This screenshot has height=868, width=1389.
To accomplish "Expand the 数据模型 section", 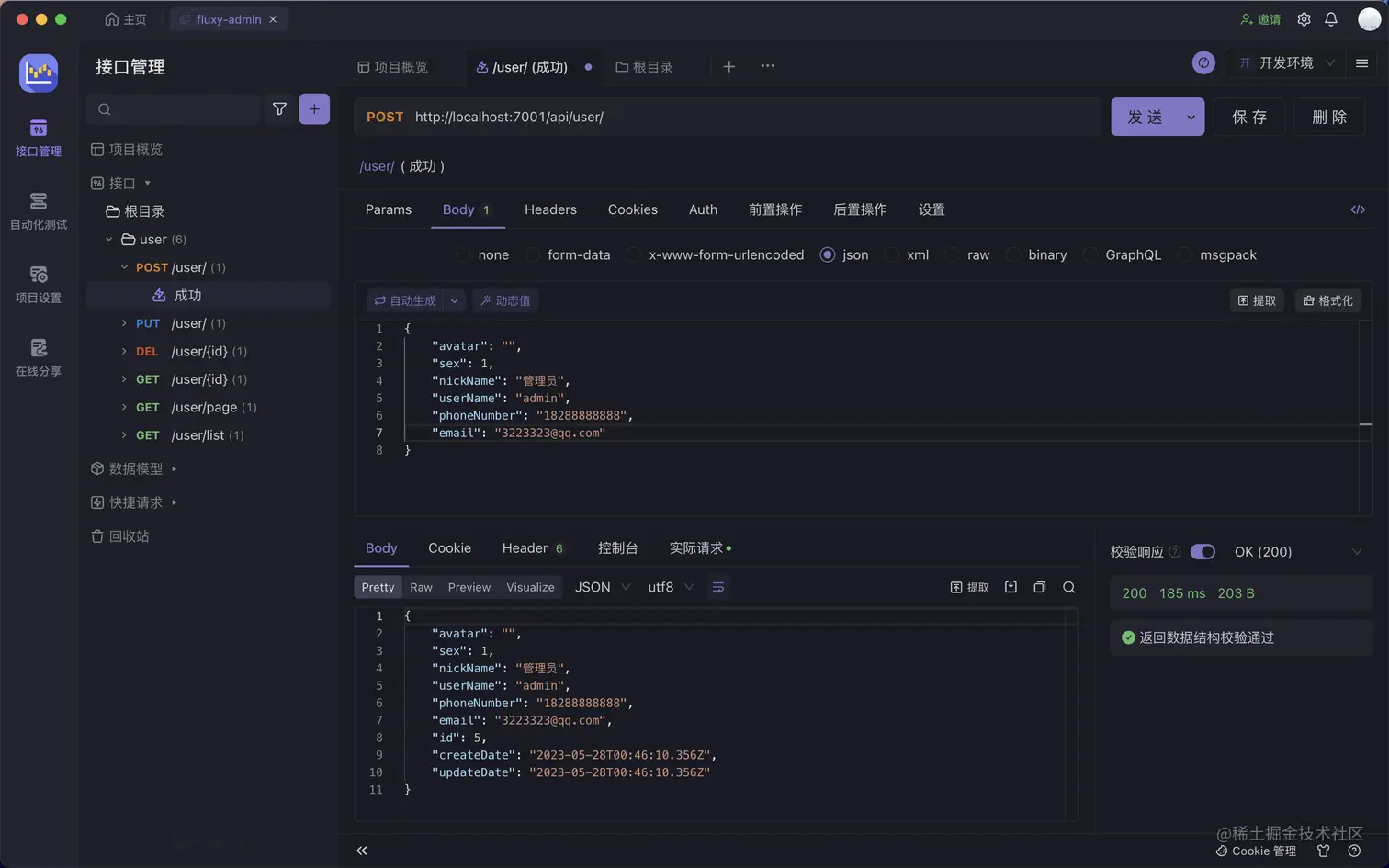I will coord(174,468).
